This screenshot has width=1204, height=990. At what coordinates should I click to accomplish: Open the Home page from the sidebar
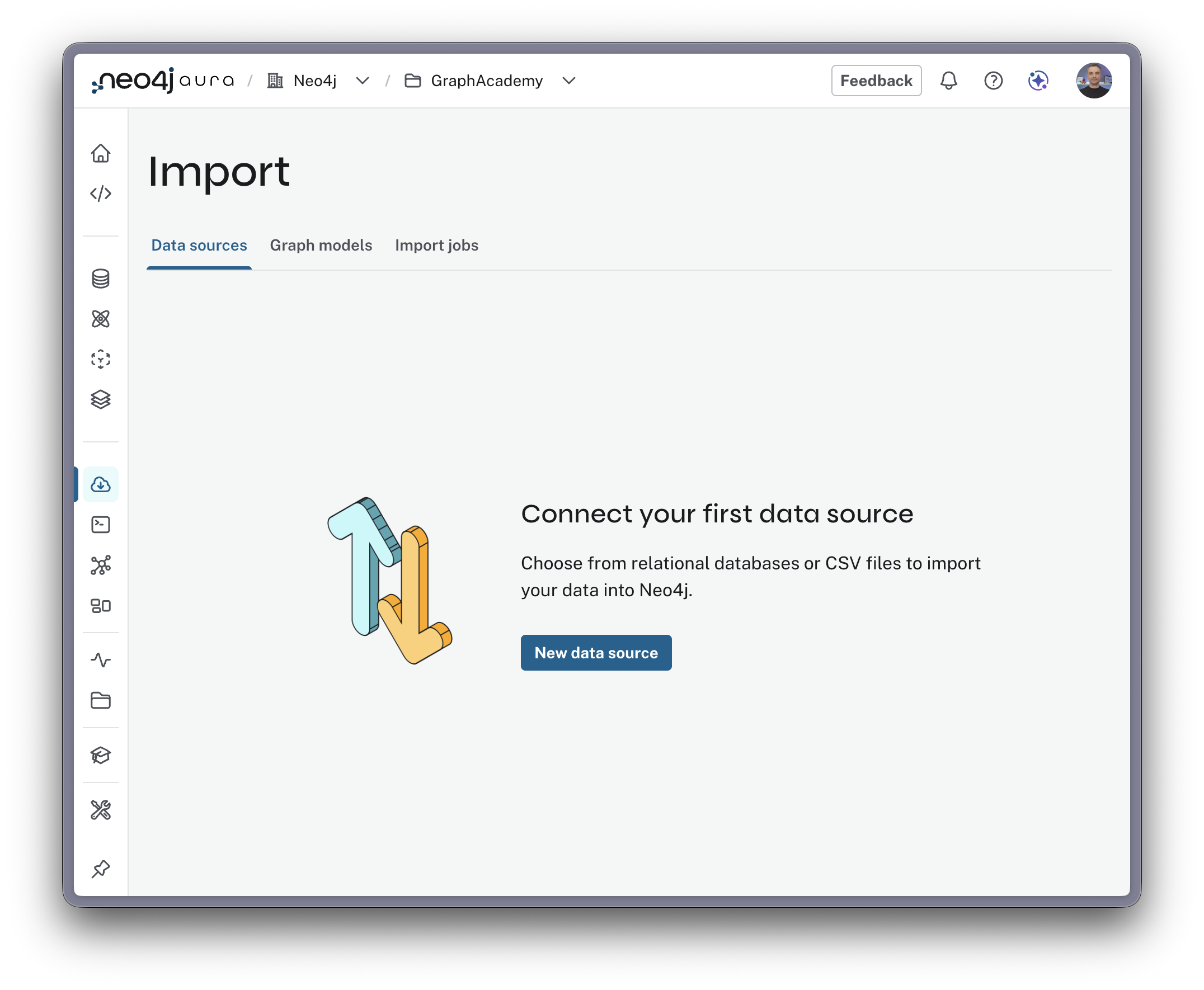pyautogui.click(x=101, y=154)
